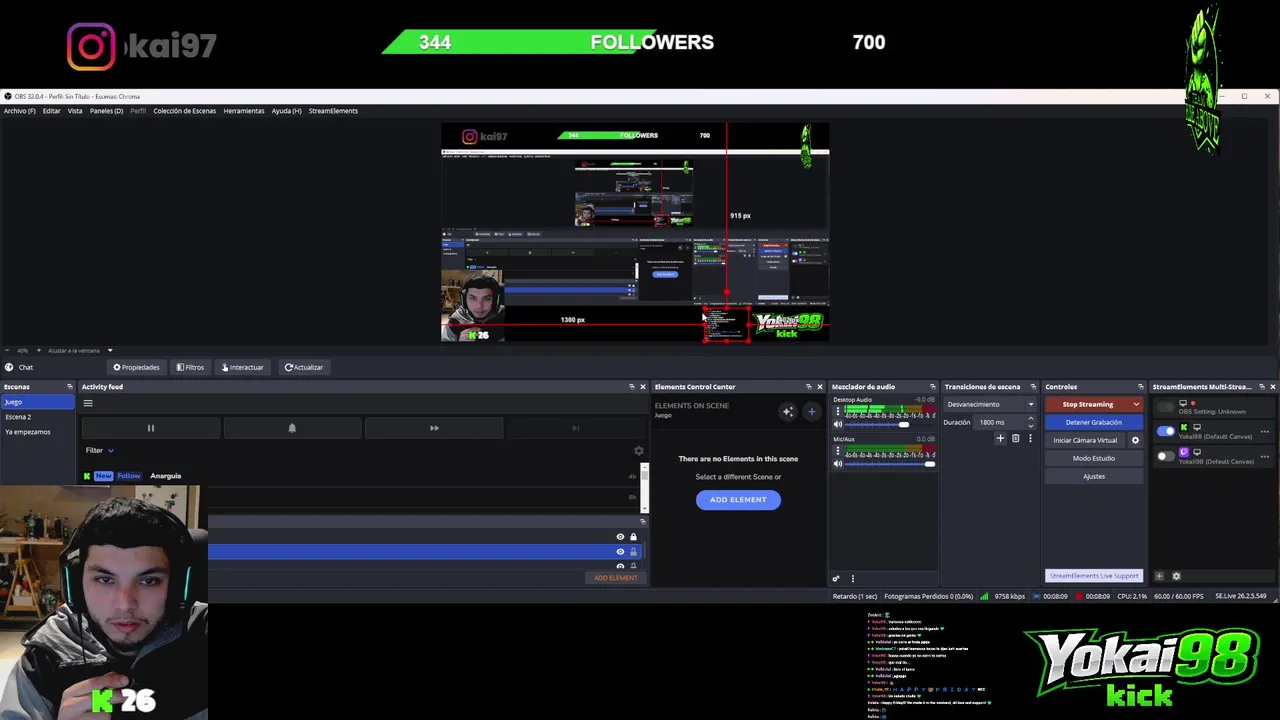Click the Anarguia follow event
Screen dimensions: 1280x720
pyautogui.click(x=165, y=476)
